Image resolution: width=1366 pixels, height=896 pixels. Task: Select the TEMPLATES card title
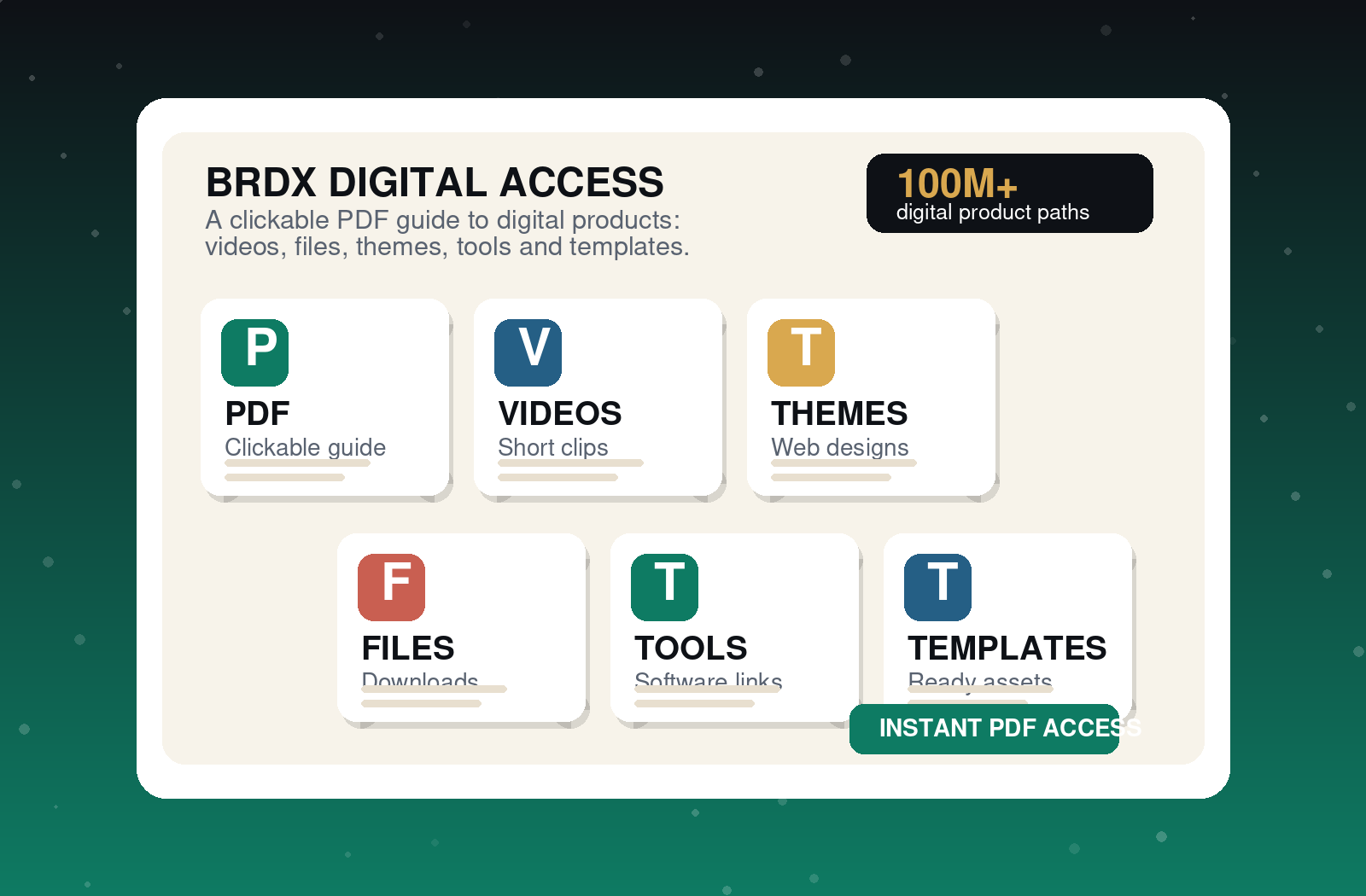[1007, 649]
